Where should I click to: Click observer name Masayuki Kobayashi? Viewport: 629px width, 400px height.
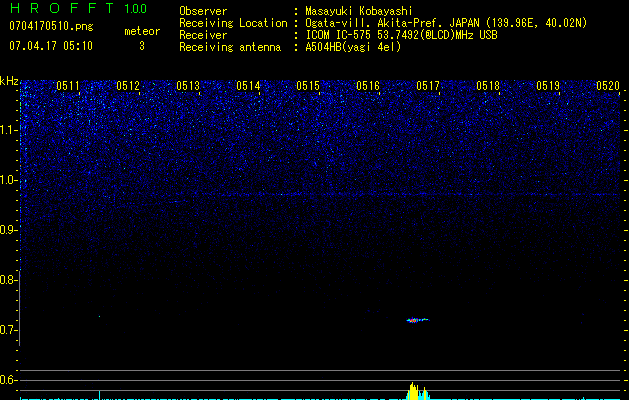coord(359,11)
